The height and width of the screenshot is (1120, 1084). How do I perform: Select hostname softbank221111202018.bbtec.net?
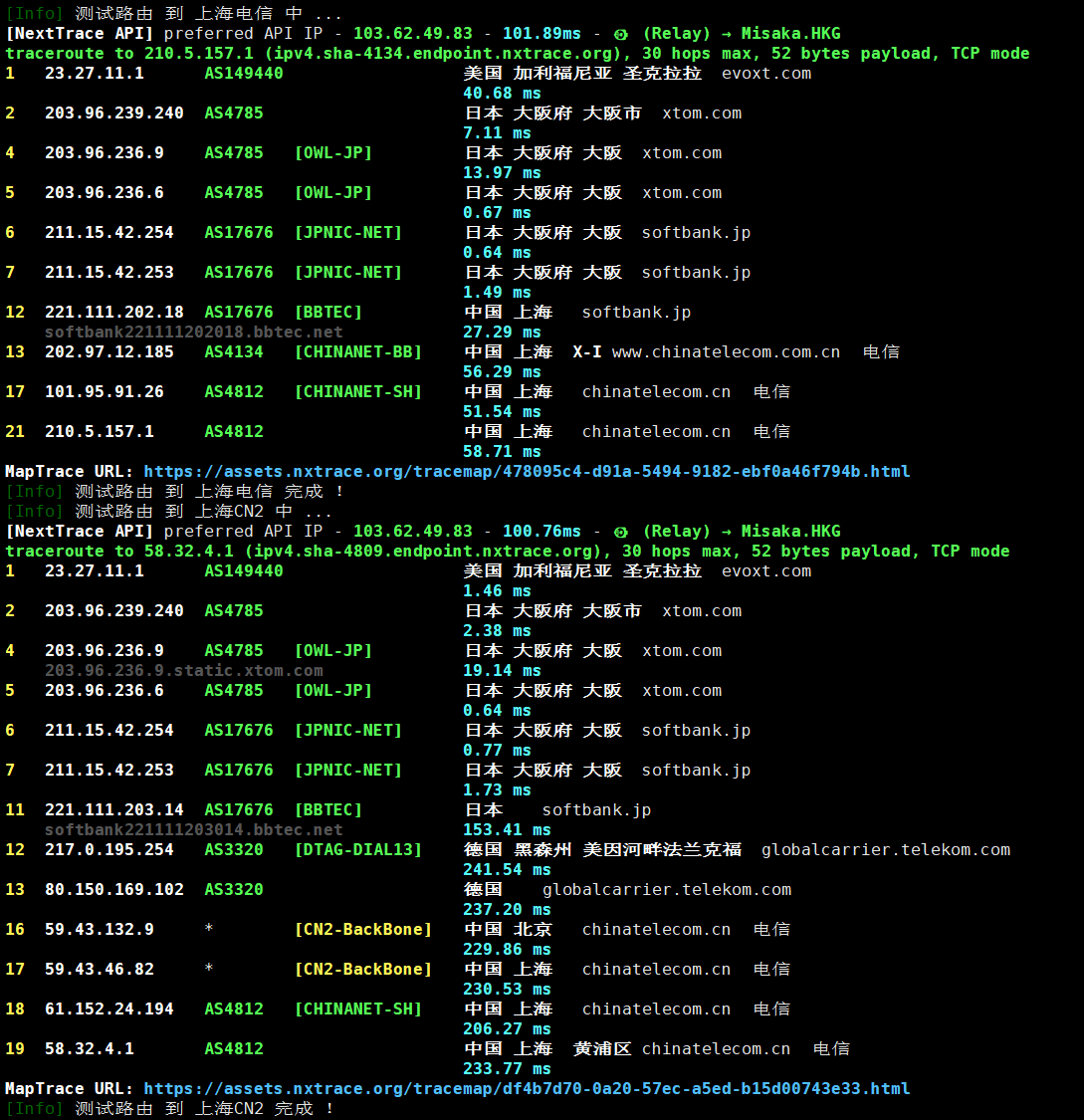193,333
